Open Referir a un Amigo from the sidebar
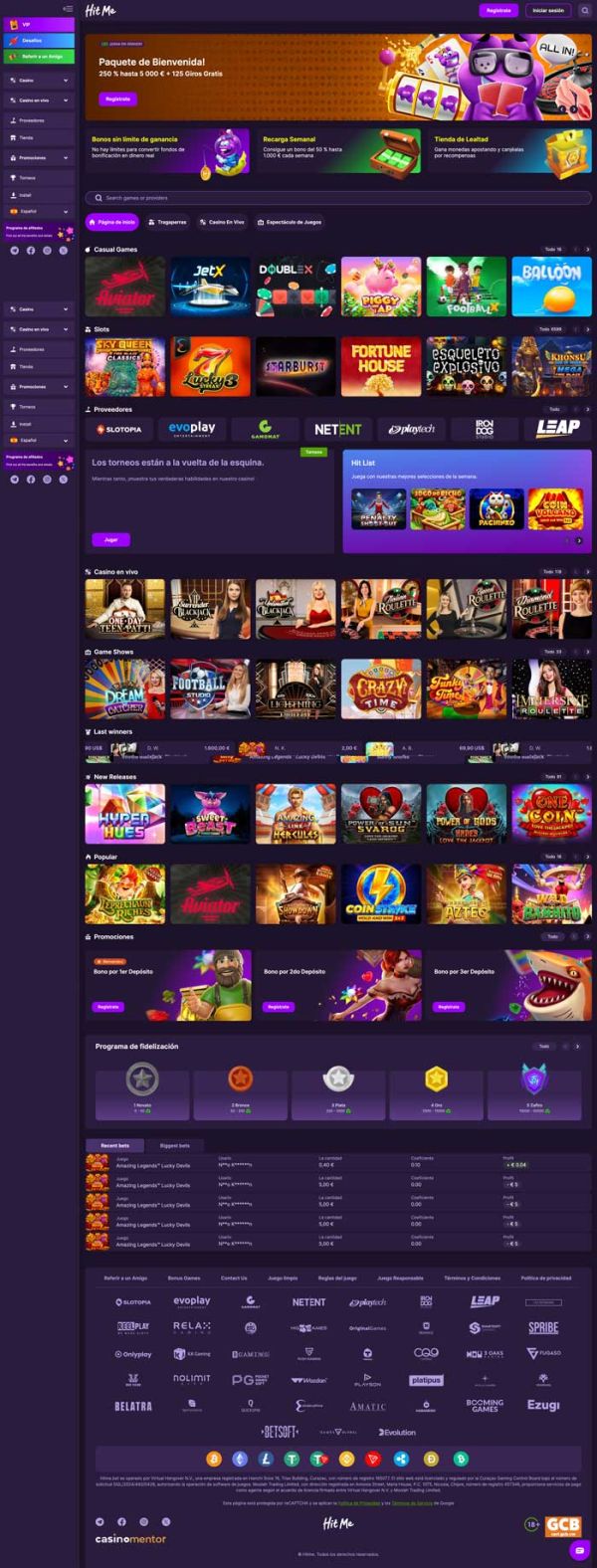Image resolution: width=597 pixels, height=1568 pixels. coord(39,57)
